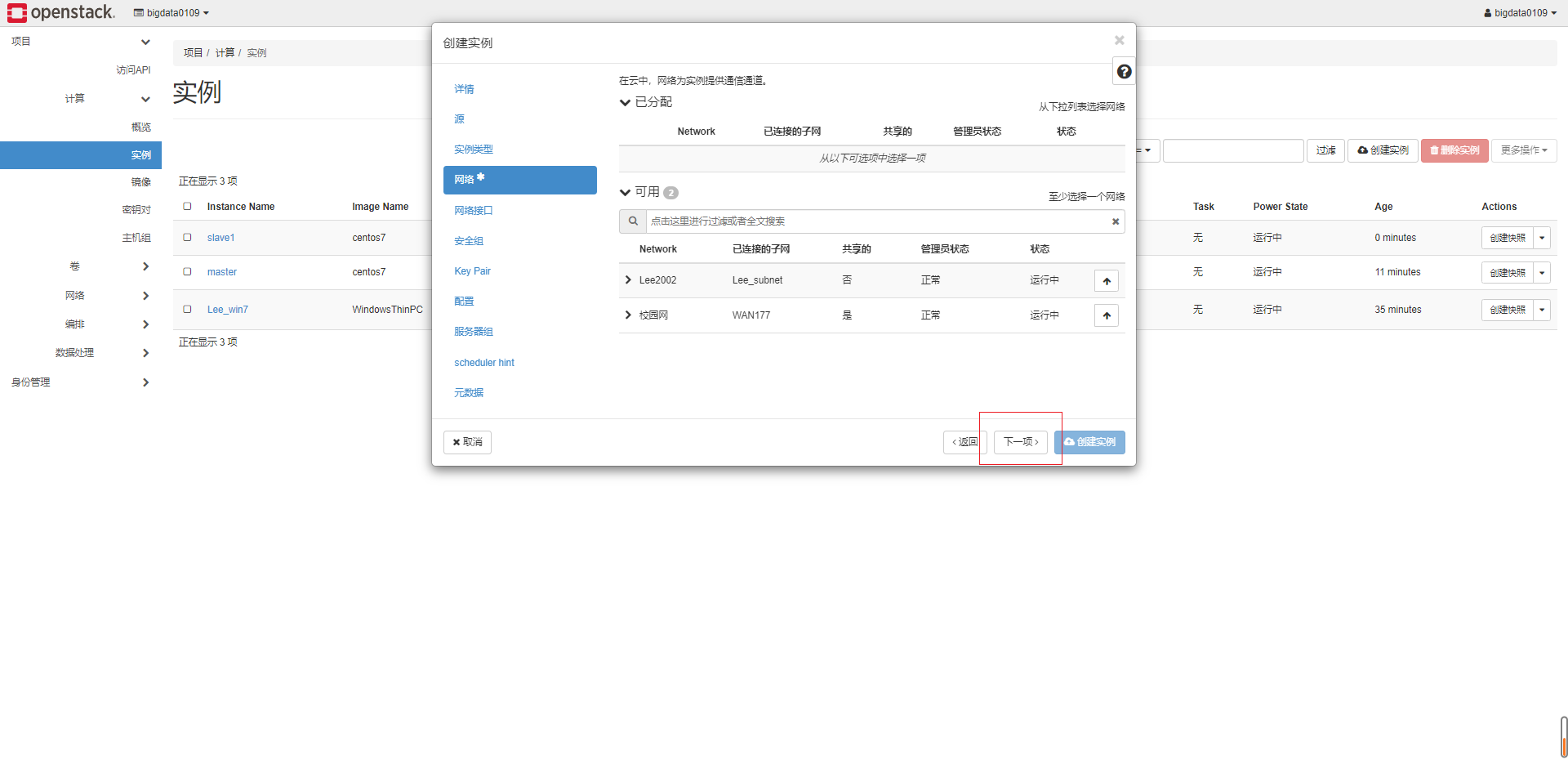Click the 过滤 button on instances page

(x=1325, y=150)
